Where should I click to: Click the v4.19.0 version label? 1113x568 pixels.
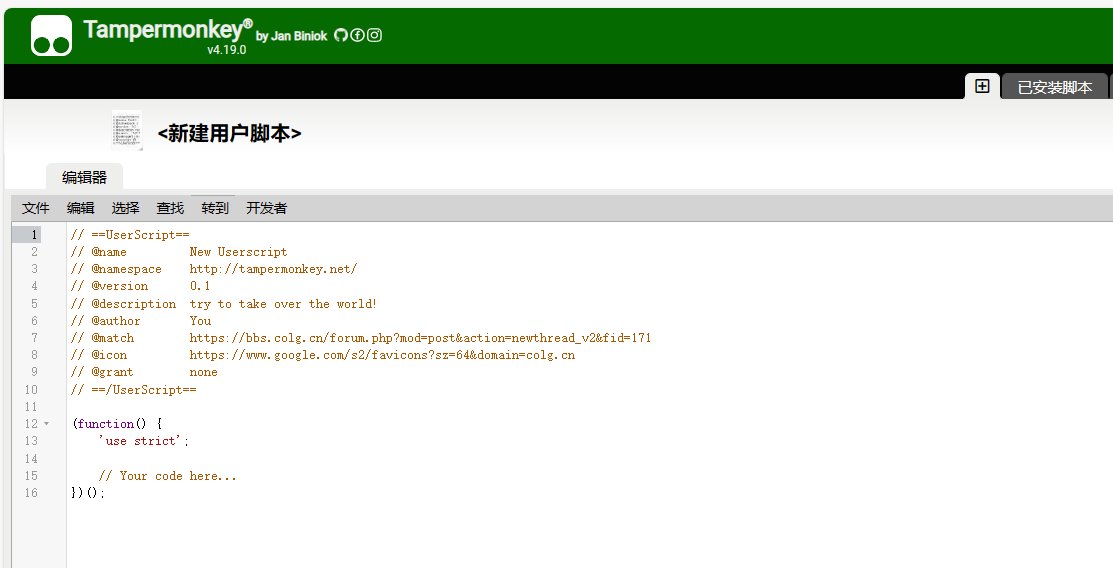tap(226, 50)
